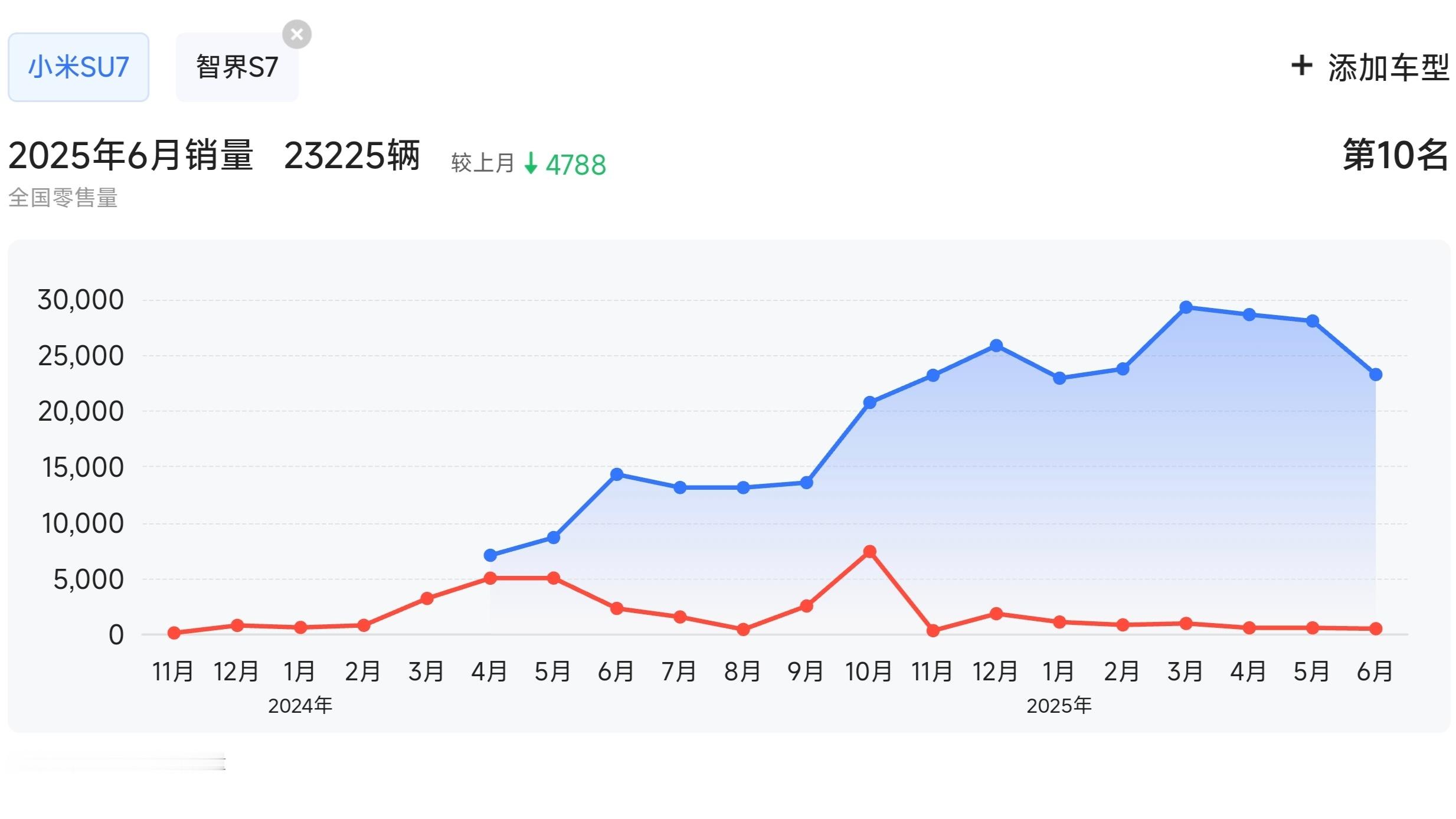Click the 9月 x-axis label
This screenshot has height=819, width=1456.
pyautogui.click(x=806, y=671)
